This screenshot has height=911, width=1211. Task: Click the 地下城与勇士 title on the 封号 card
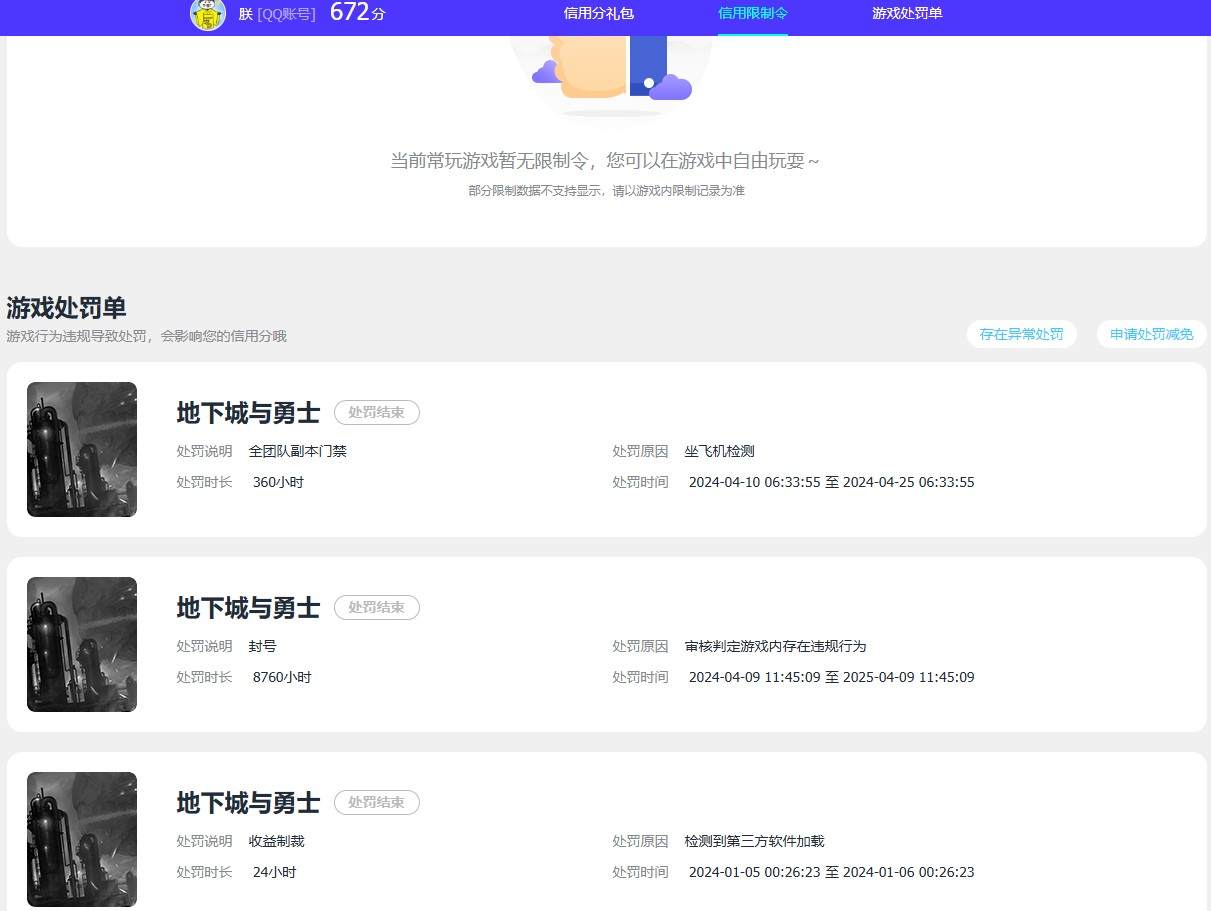coord(248,608)
